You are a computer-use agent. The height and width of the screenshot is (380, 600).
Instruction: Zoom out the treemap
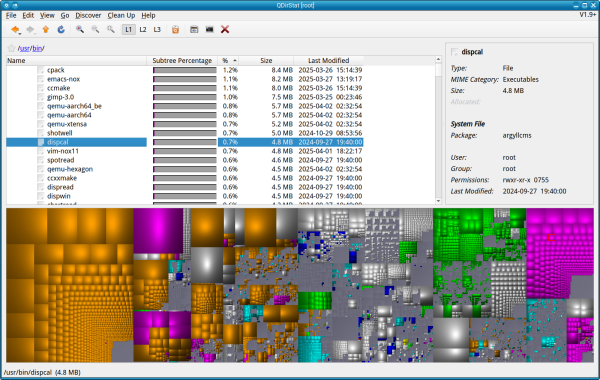pyautogui.click(x=95, y=29)
